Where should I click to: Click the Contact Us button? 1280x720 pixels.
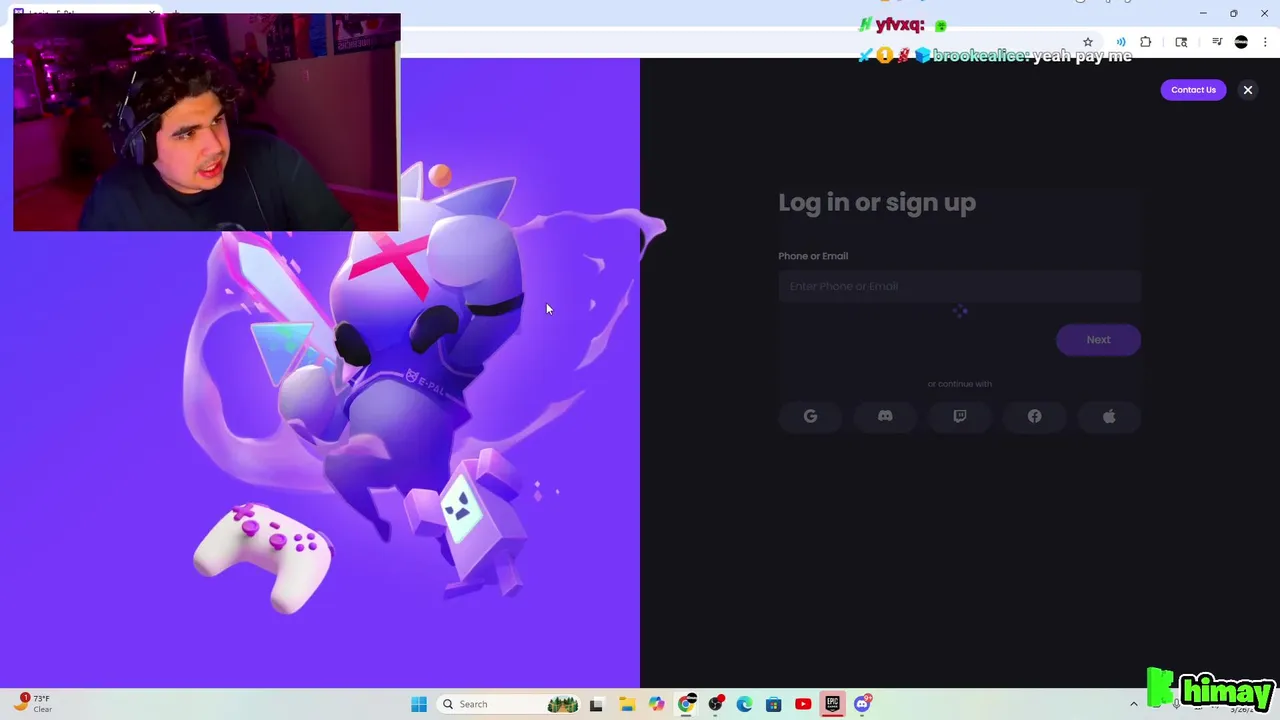point(1193,90)
